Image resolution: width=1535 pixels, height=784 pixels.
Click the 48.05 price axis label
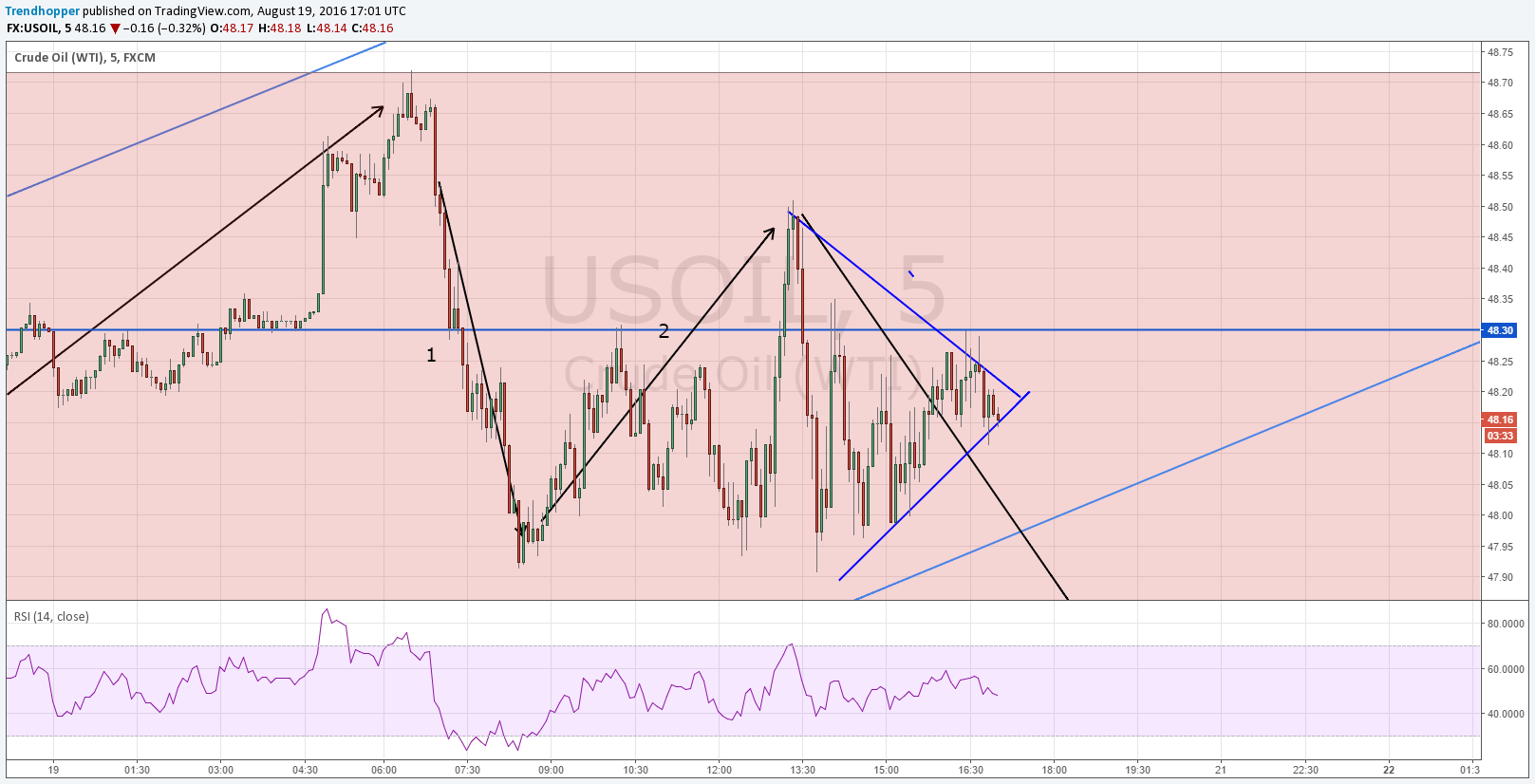[1500, 485]
